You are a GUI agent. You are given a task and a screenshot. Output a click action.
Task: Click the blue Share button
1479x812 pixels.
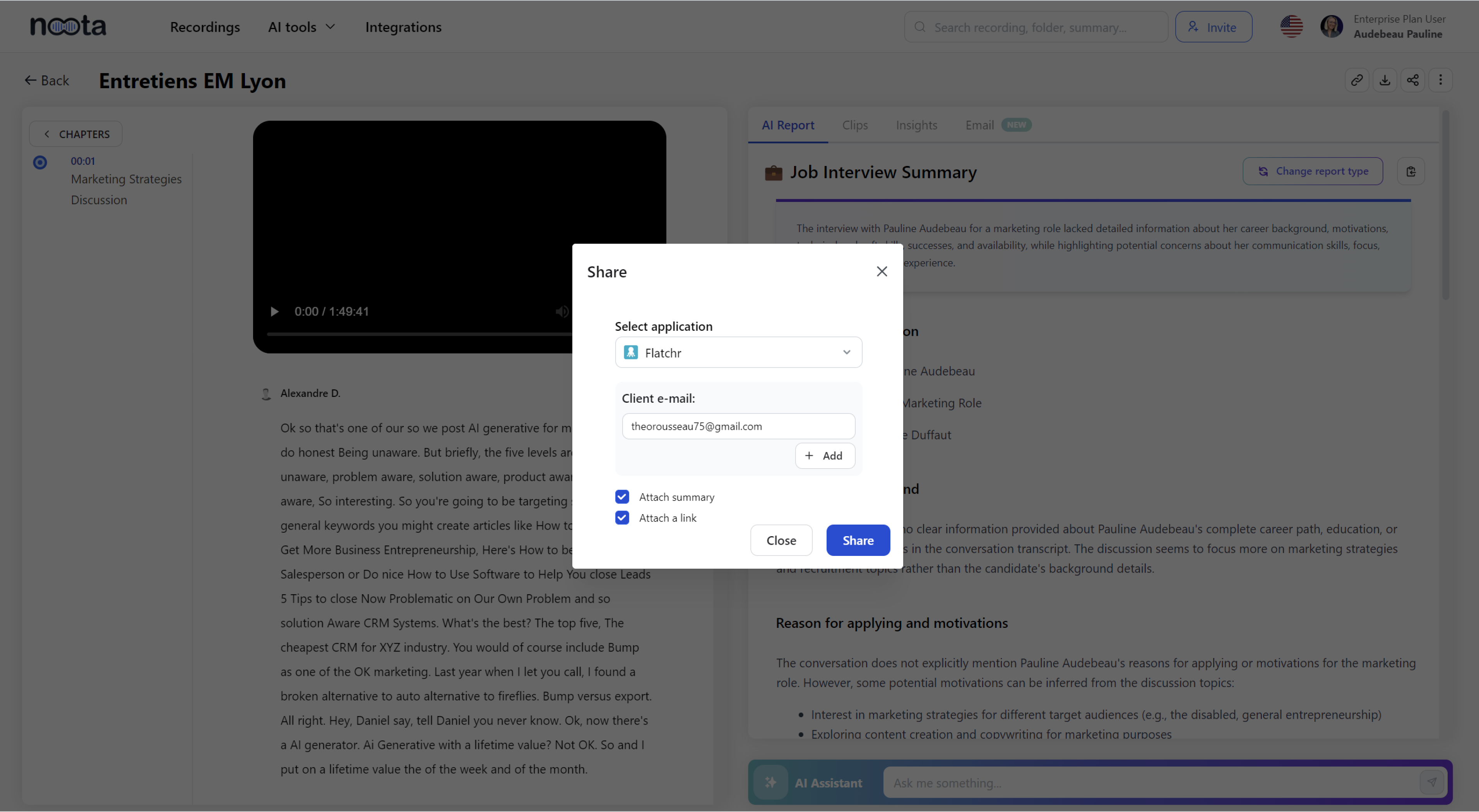click(858, 540)
